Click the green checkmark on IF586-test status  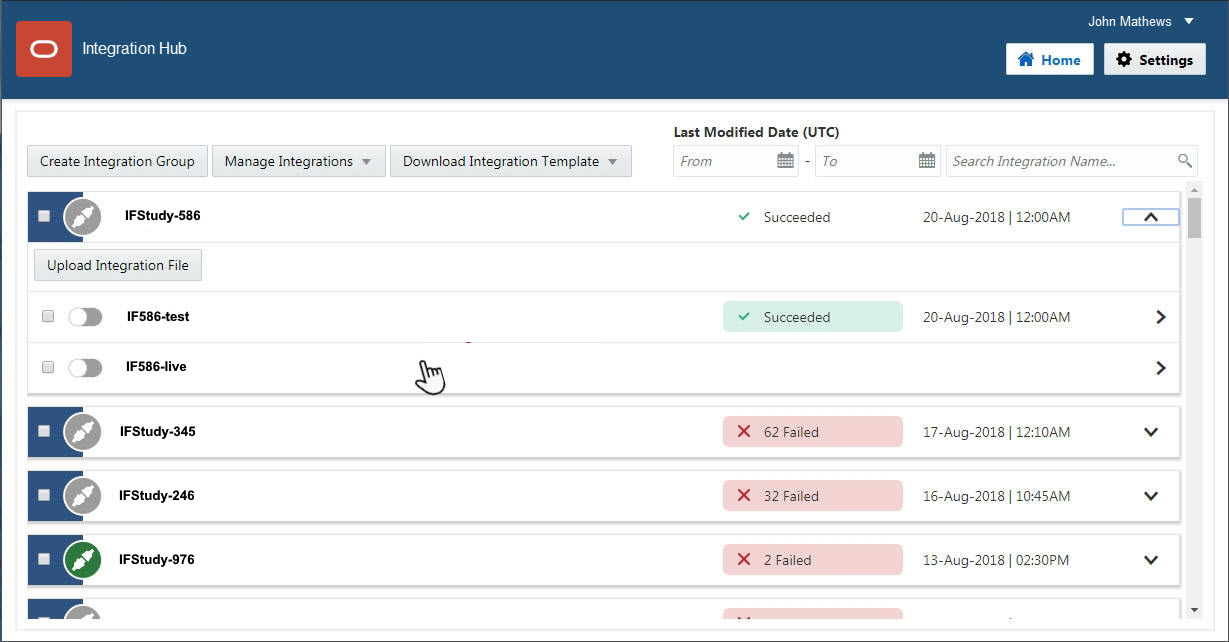coord(743,317)
